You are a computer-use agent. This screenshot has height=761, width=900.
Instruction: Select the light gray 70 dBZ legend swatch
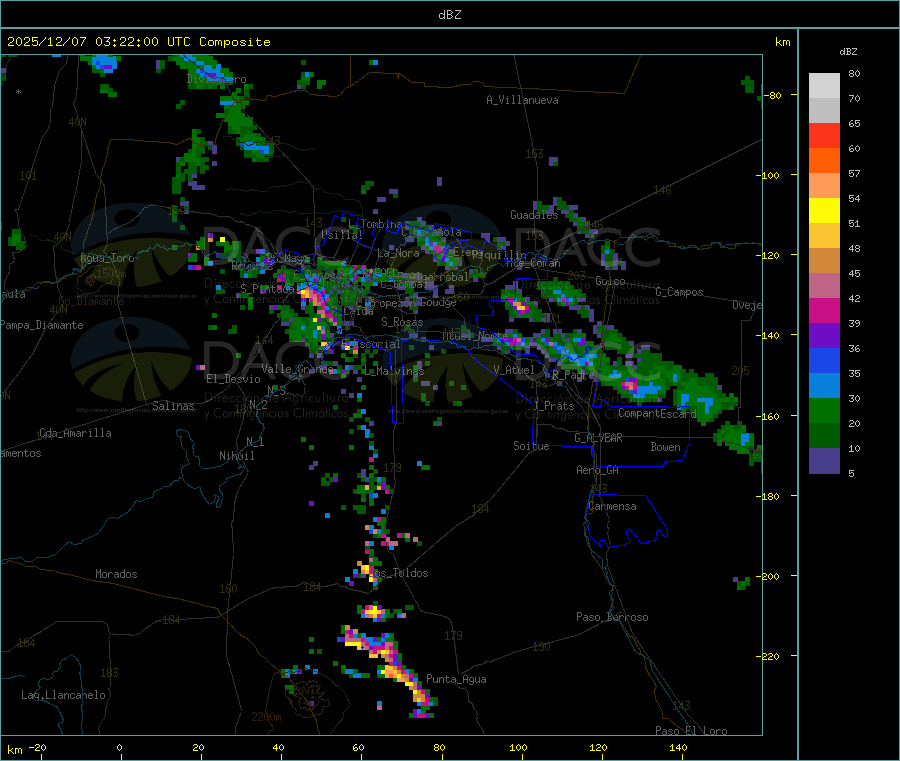(824, 86)
